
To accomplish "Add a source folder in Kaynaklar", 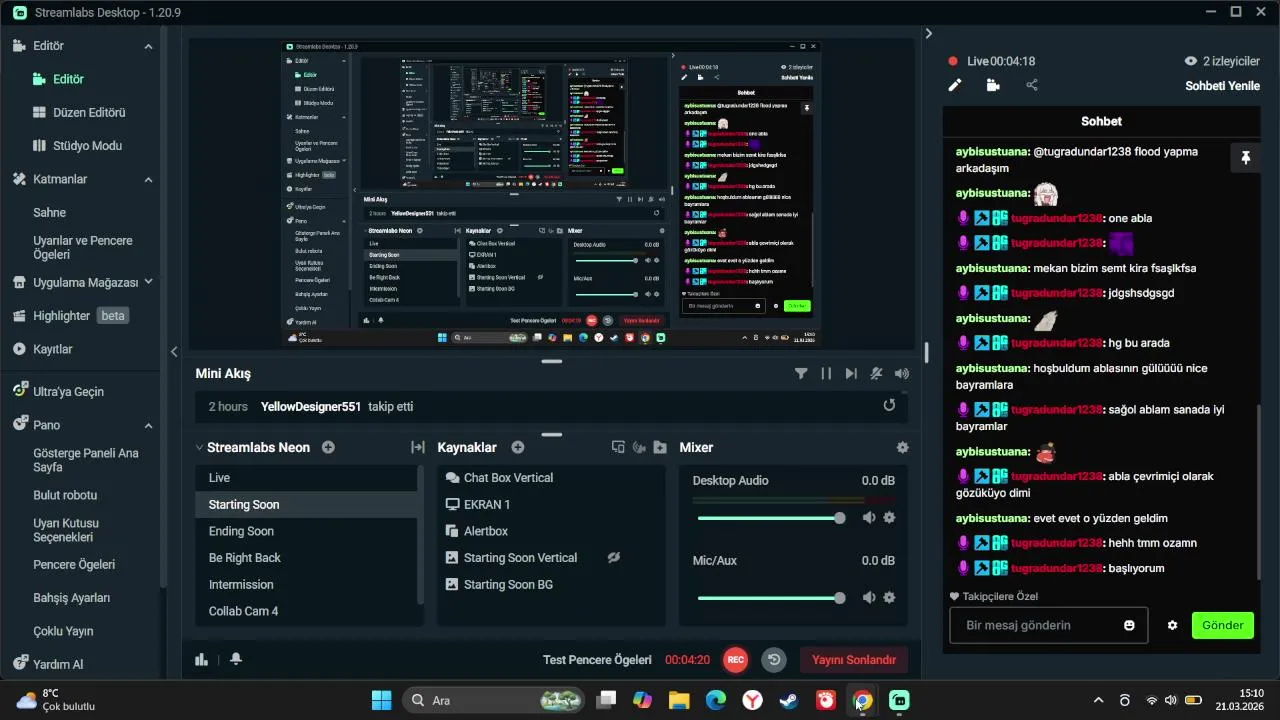I will (660, 447).
